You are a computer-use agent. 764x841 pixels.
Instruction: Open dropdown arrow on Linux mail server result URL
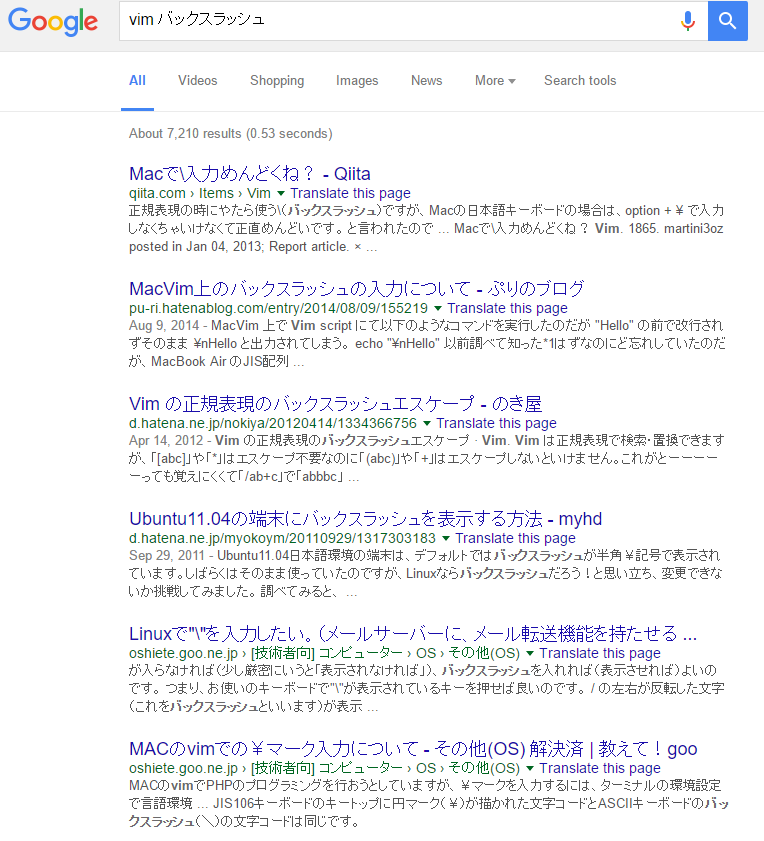coord(530,653)
